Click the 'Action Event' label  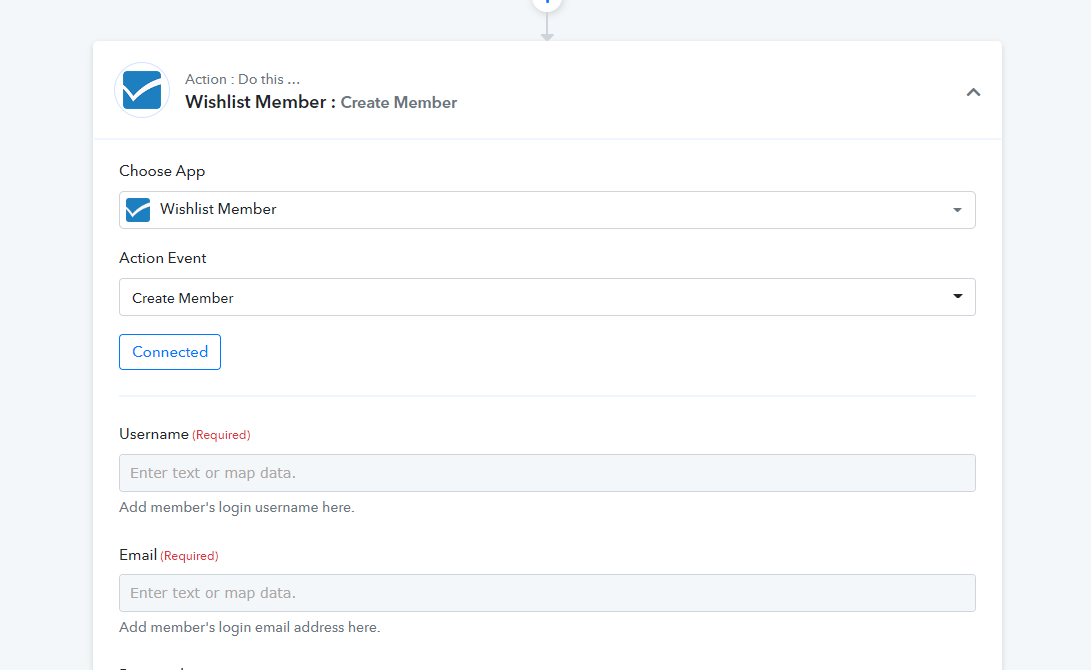pyautogui.click(x=163, y=258)
